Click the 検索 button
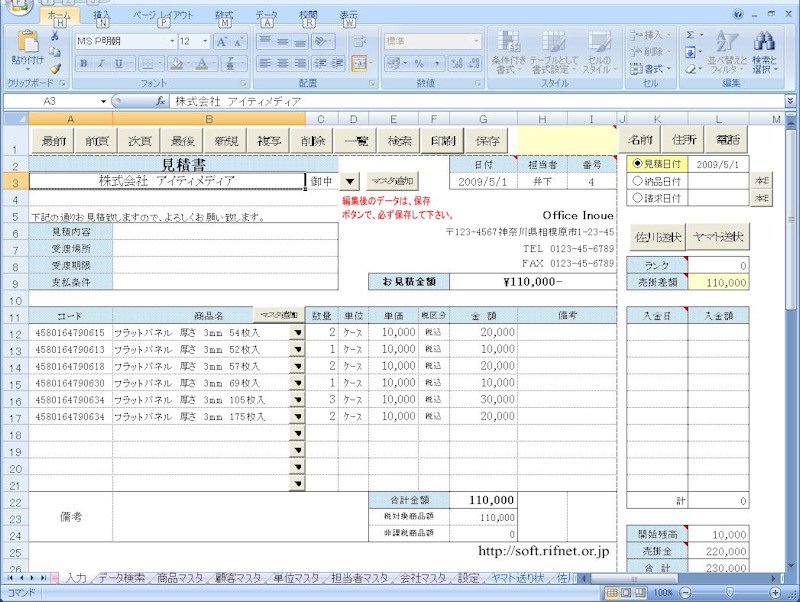Image resolution: width=800 pixels, height=602 pixels. 399,141
